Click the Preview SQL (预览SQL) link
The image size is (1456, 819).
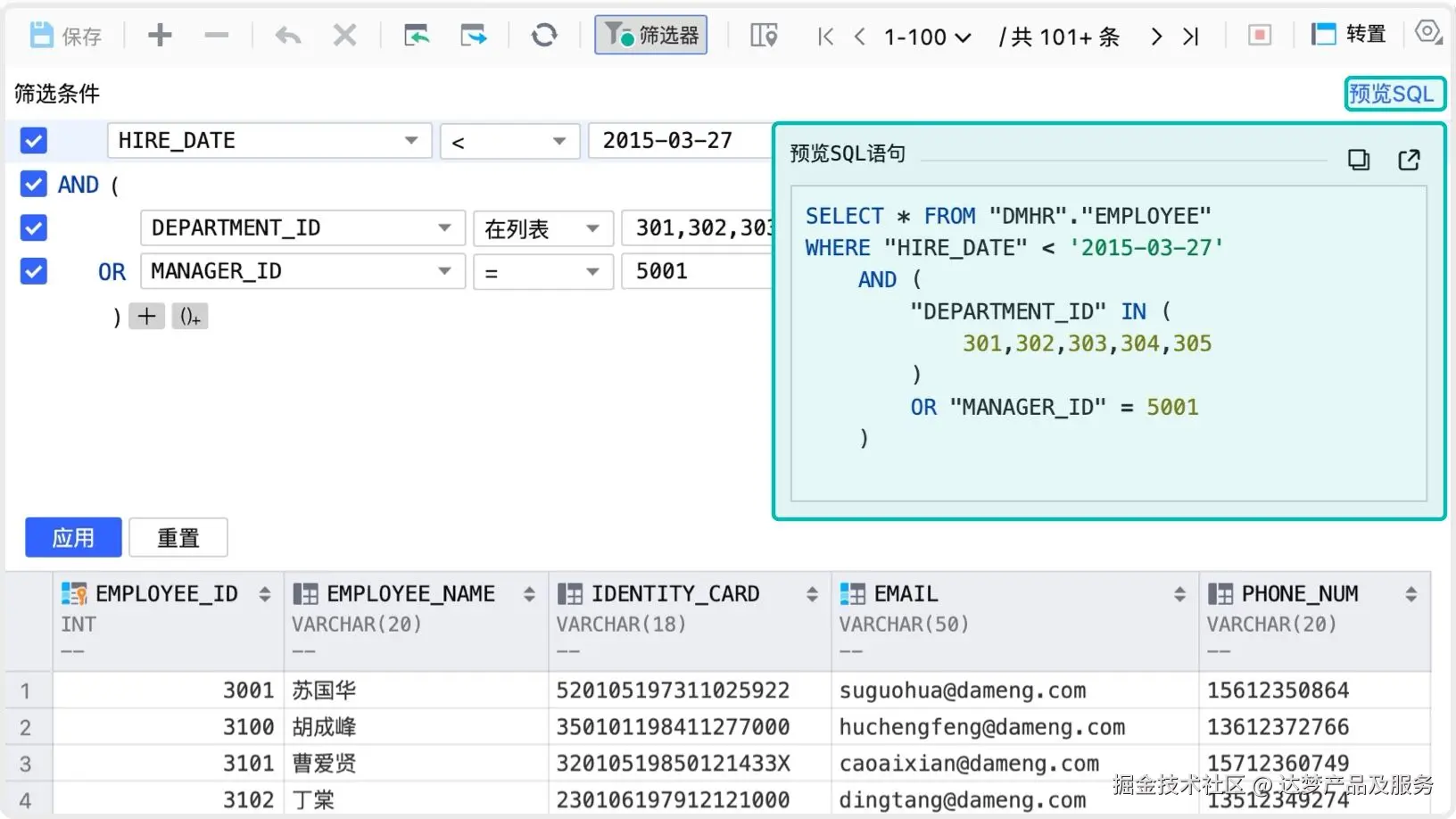click(x=1394, y=94)
